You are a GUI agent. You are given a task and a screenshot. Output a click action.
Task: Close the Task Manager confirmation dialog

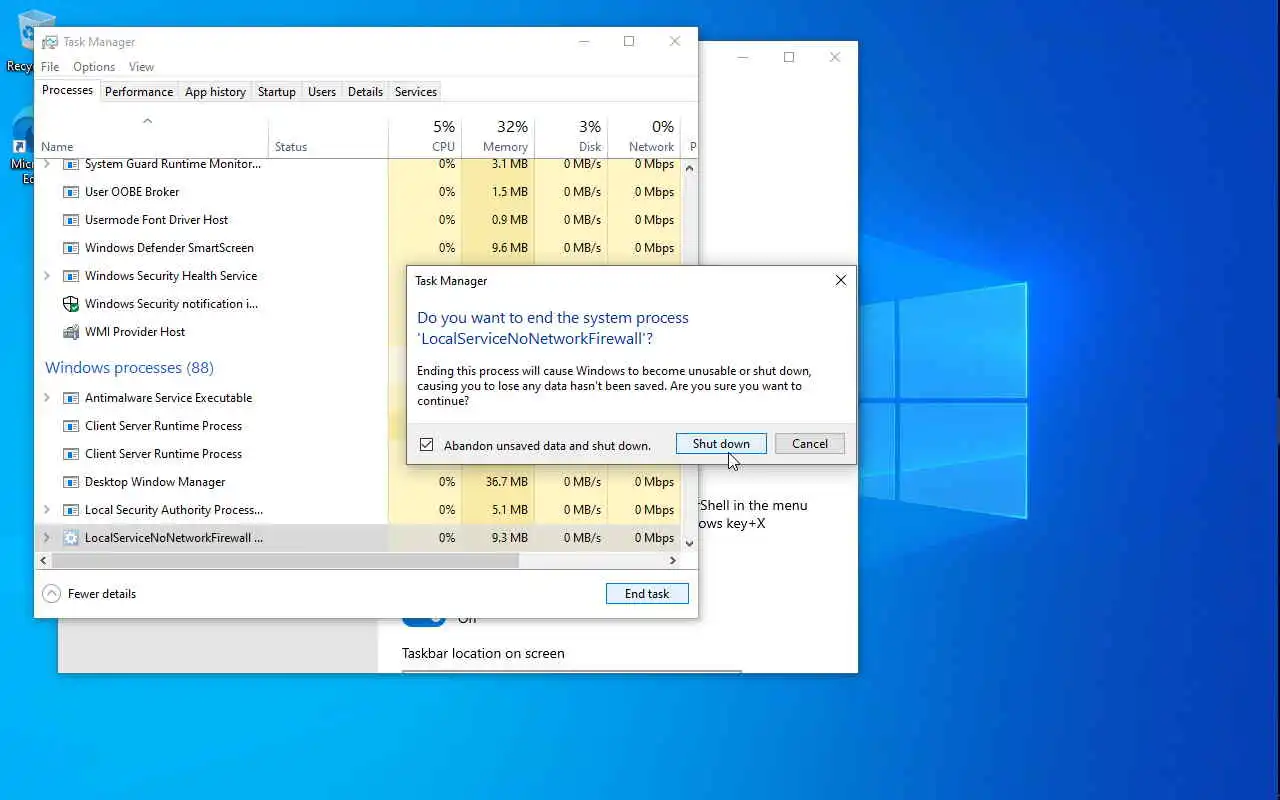[841, 281]
